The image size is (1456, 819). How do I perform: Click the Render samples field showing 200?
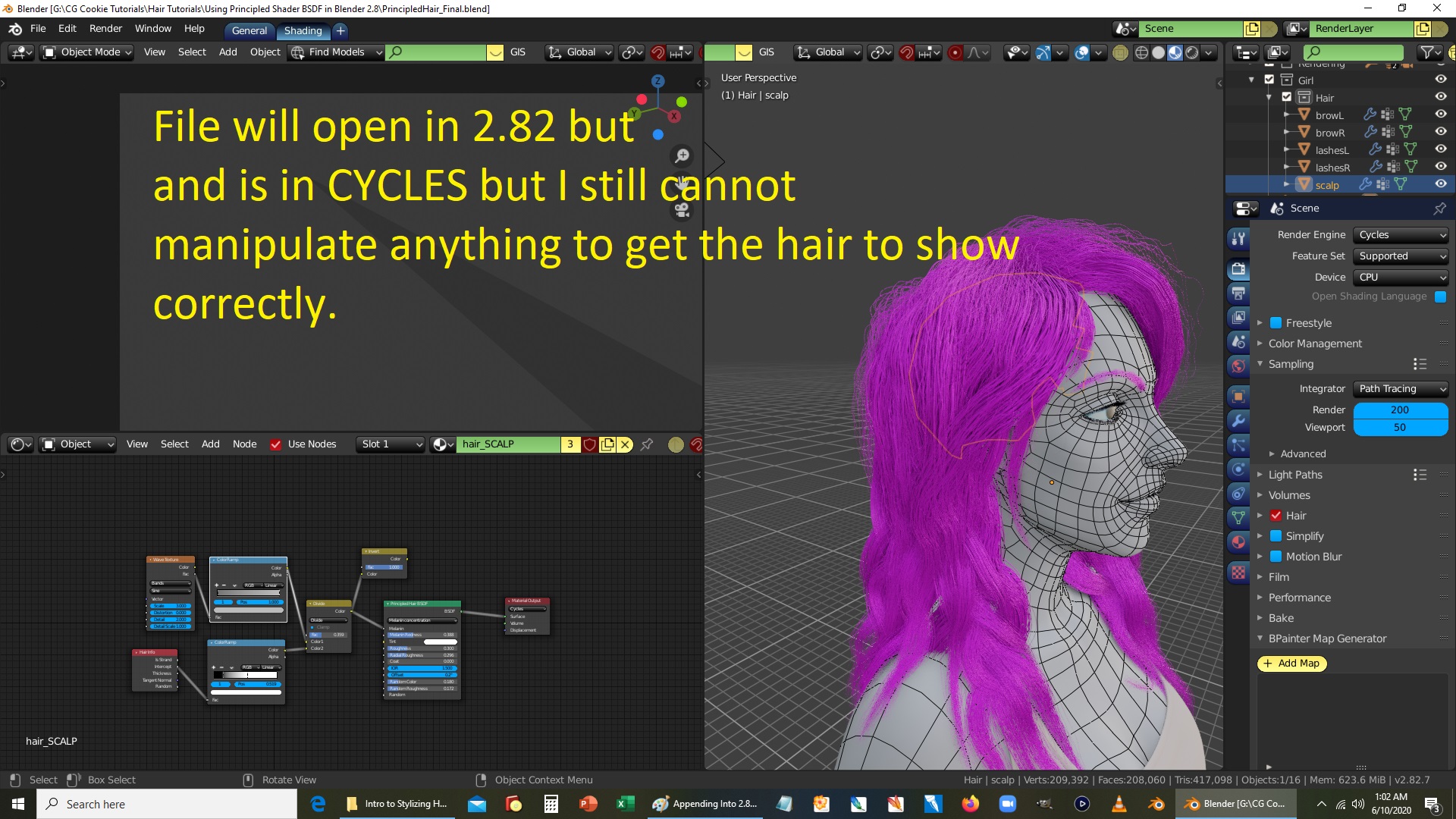[1400, 410]
